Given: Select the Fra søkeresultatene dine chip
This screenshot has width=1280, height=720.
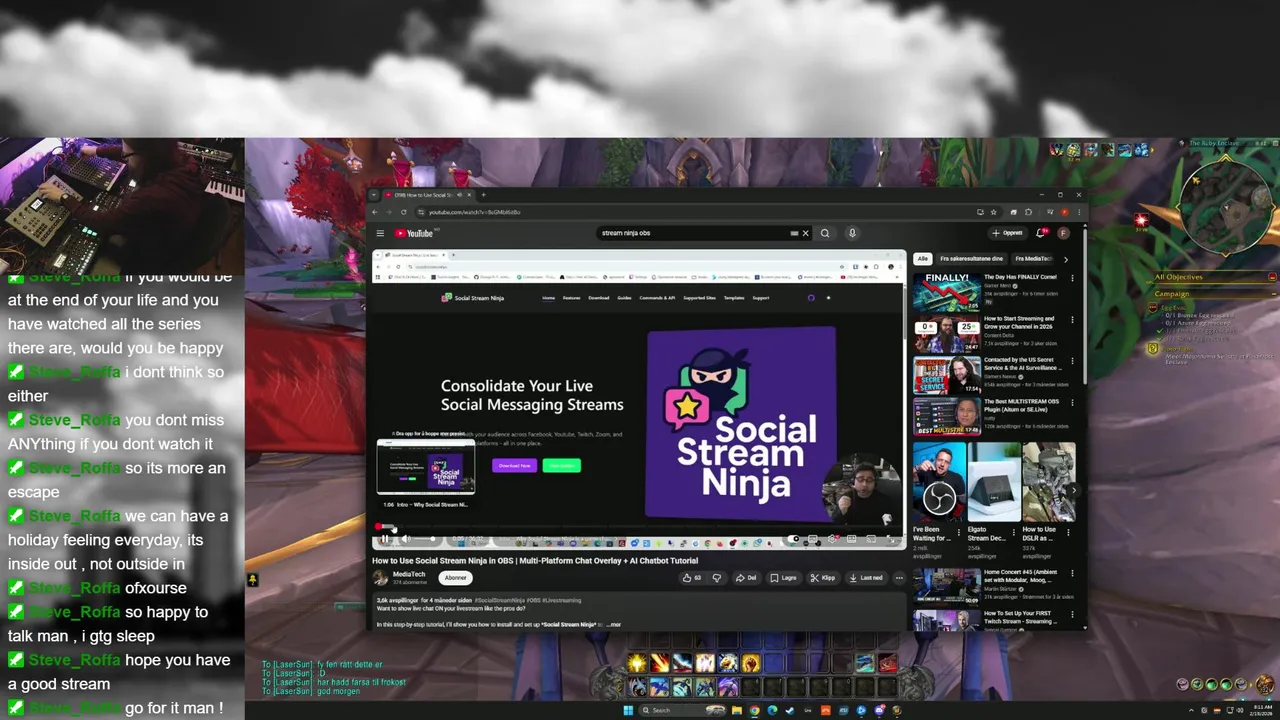Looking at the screenshot, I should (972, 259).
